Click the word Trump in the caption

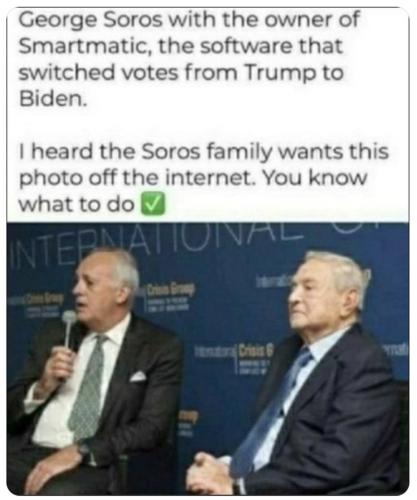[x=281, y=73]
